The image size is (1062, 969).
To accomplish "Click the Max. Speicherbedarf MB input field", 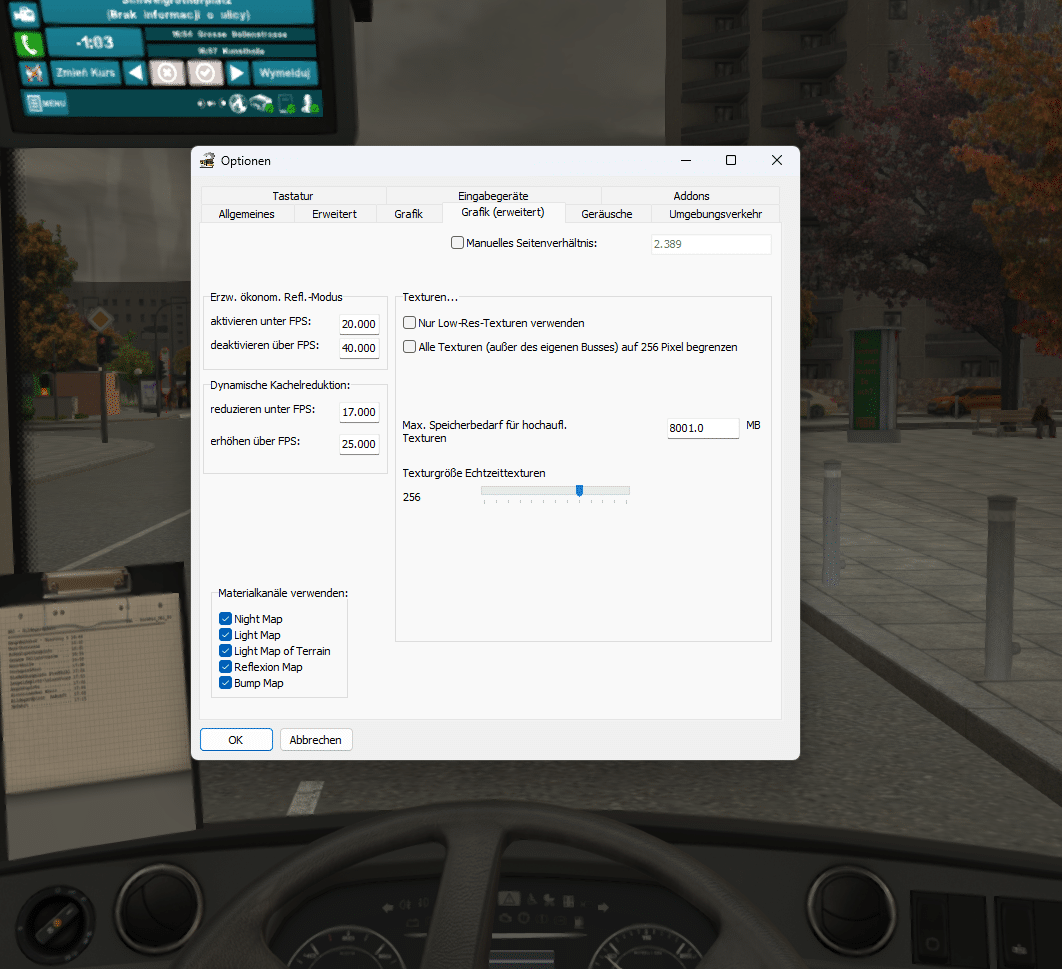I will point(703,428).
